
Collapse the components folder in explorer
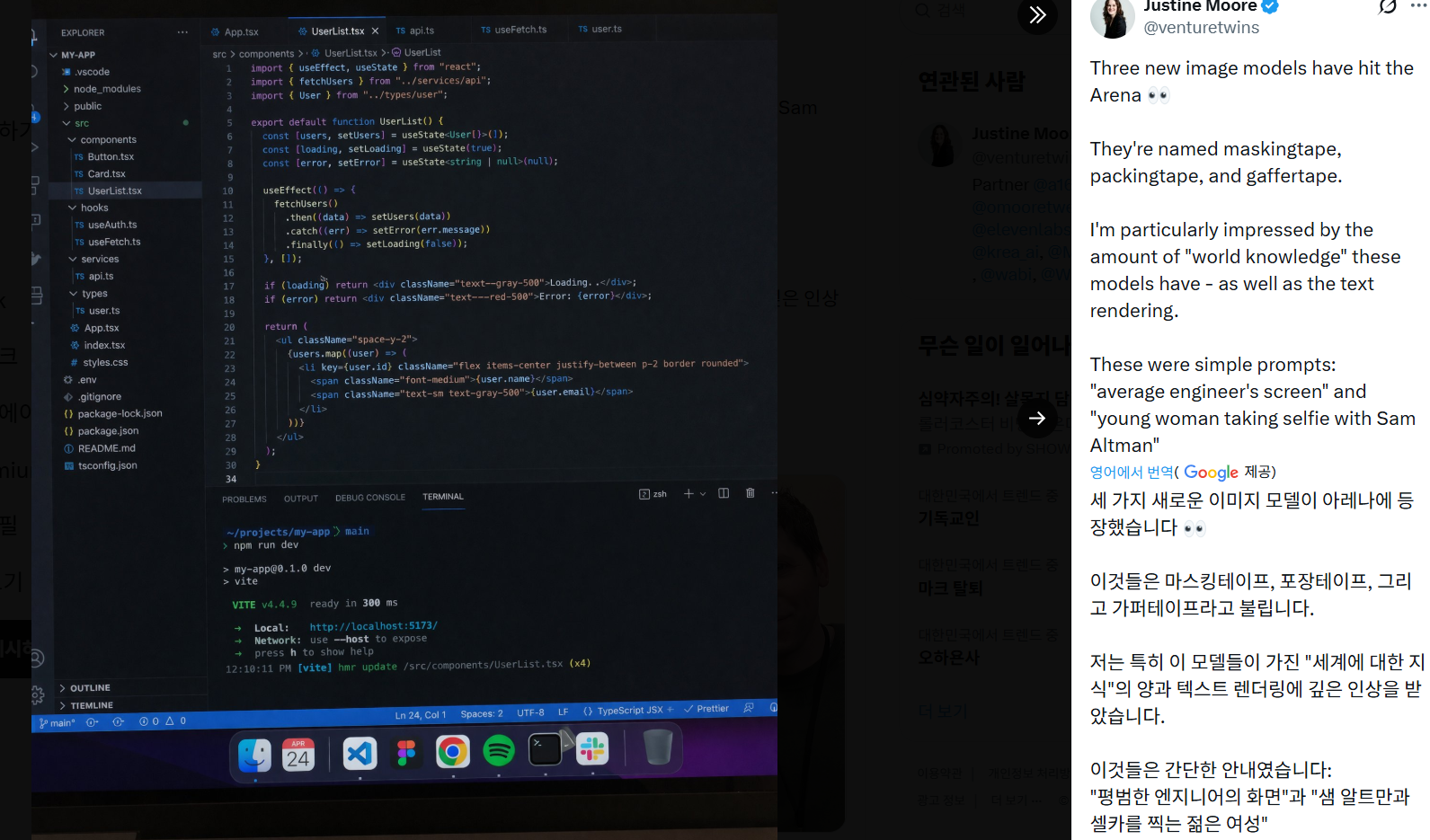pos(73,140)
